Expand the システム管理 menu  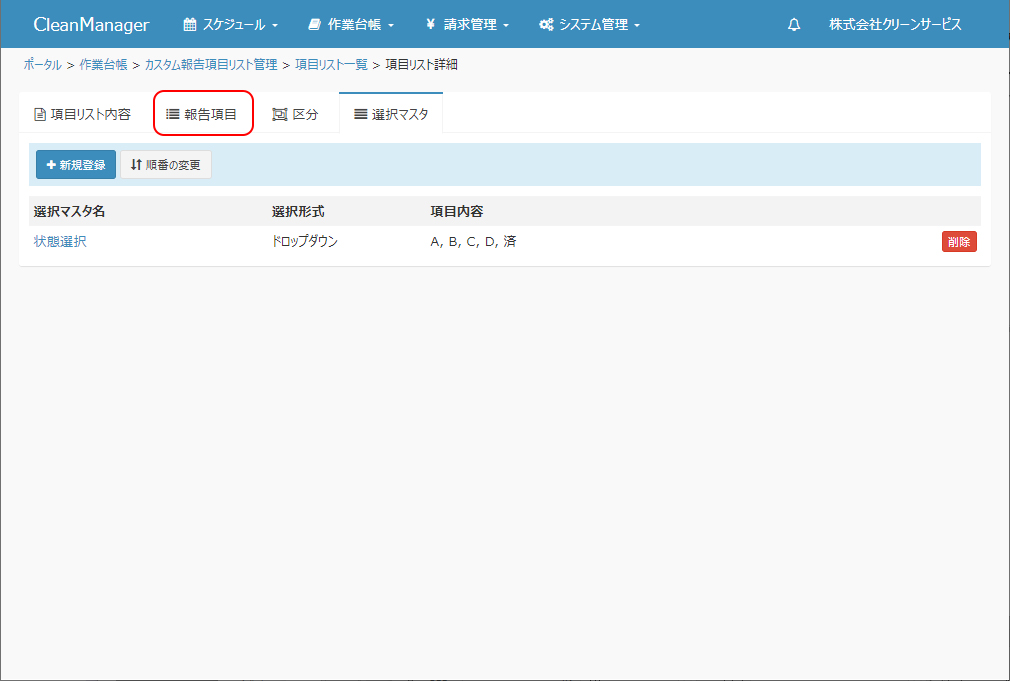589,25
